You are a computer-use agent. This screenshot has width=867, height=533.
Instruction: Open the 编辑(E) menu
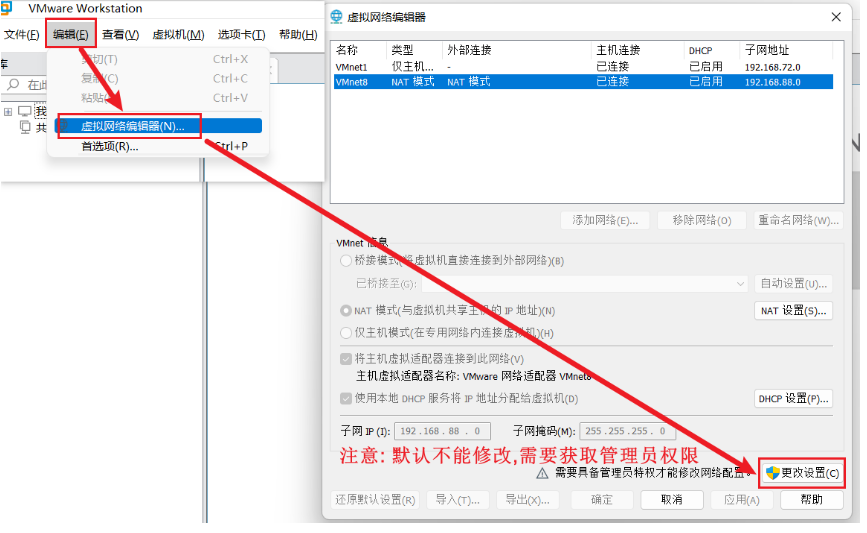(x=71, y=35)
